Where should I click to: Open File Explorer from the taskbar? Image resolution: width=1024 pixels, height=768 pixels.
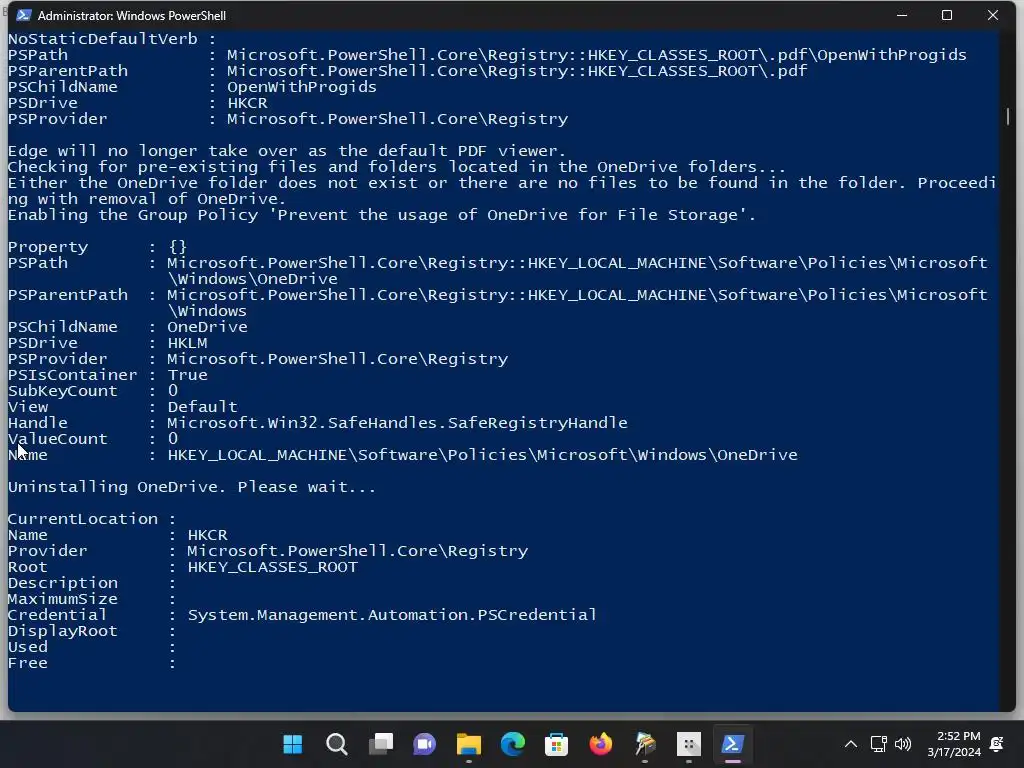468,744
